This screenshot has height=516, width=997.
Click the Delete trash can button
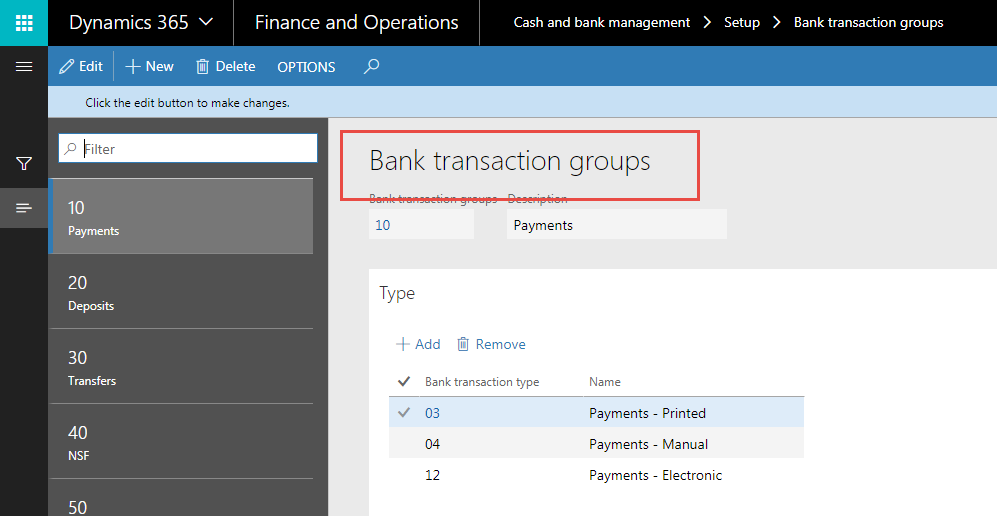225,66
